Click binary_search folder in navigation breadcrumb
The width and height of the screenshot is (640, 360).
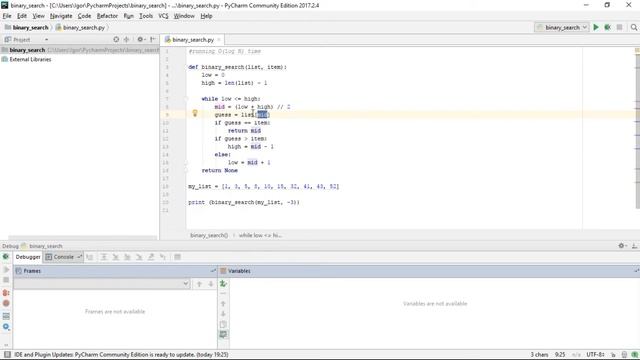[27, 27]
